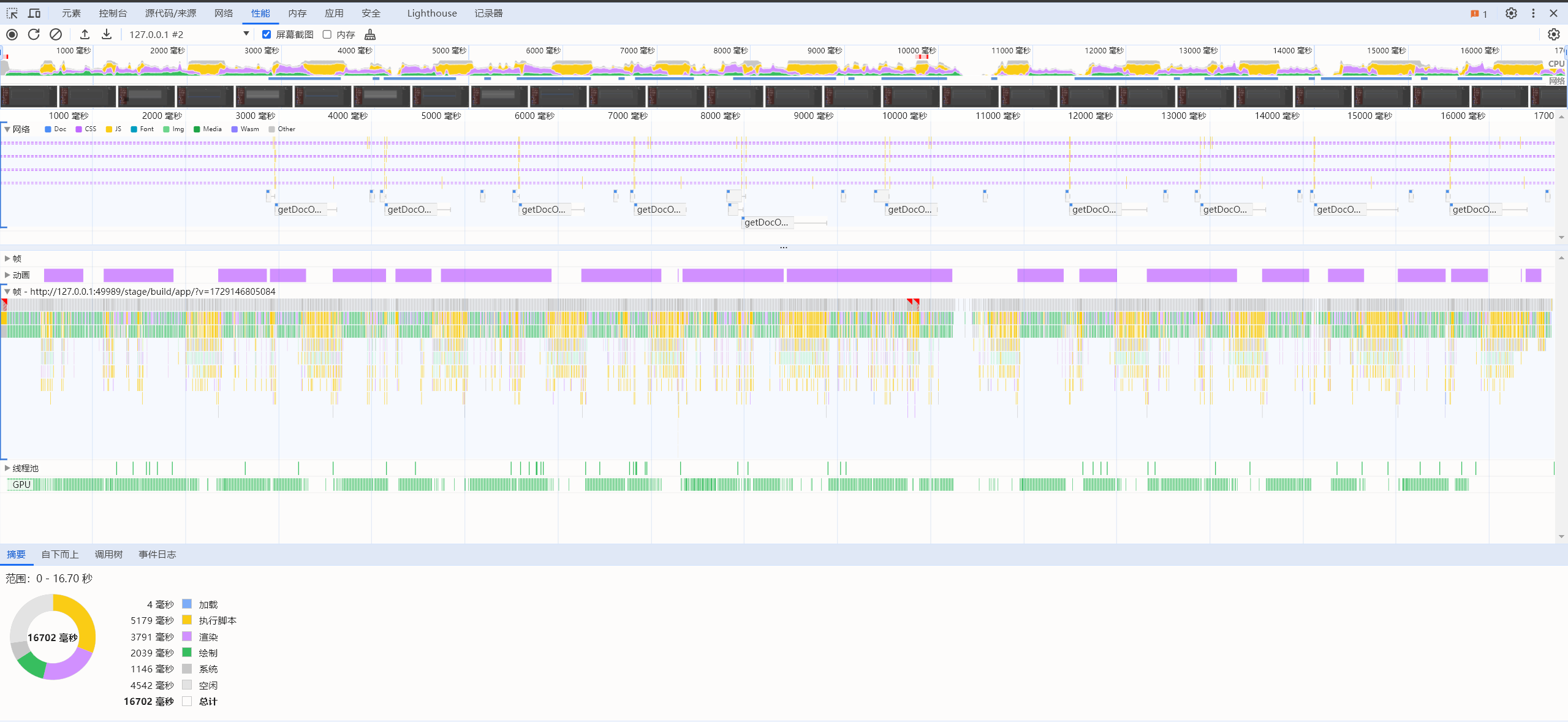Open capture settings gear in performance toolbar

point(1553,34)
